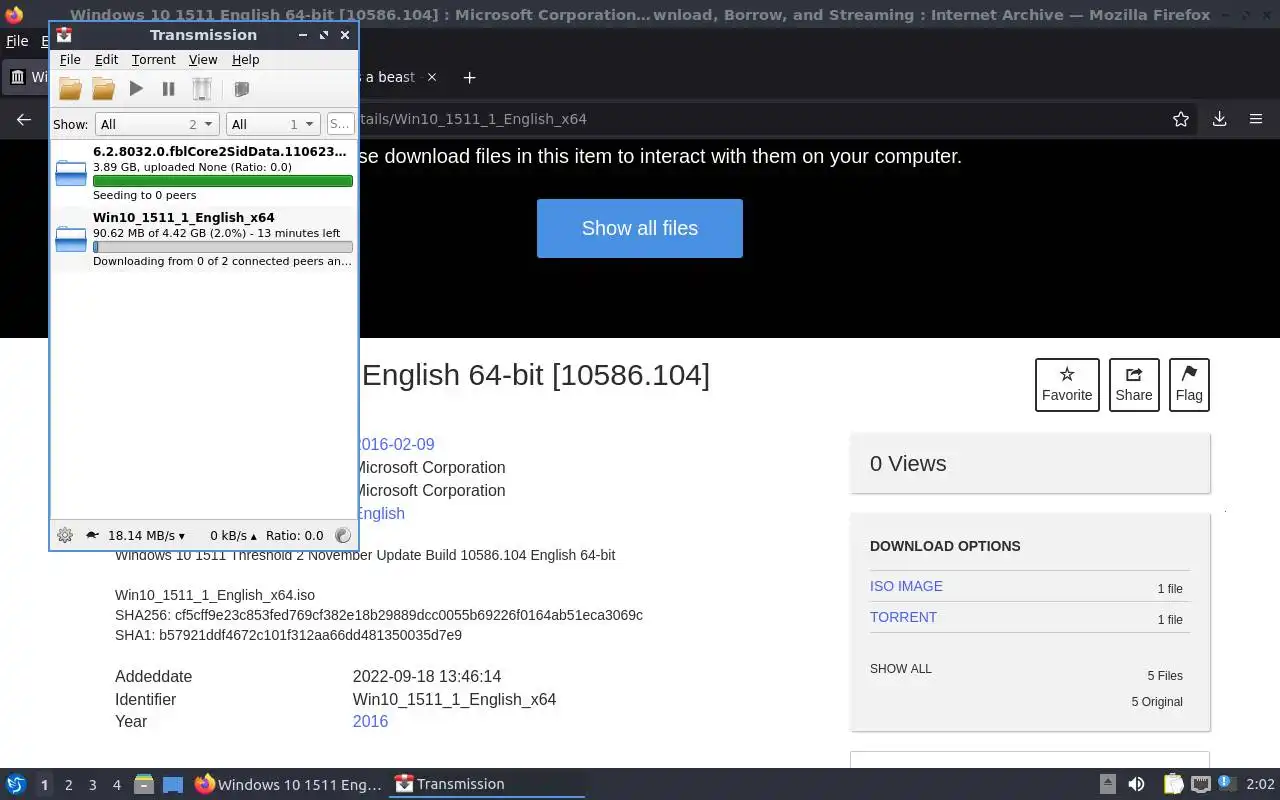The image size is (1280, 800).
Task: Click the 0 kB/s upload speed indicator
Action: [x=233, y=535]
